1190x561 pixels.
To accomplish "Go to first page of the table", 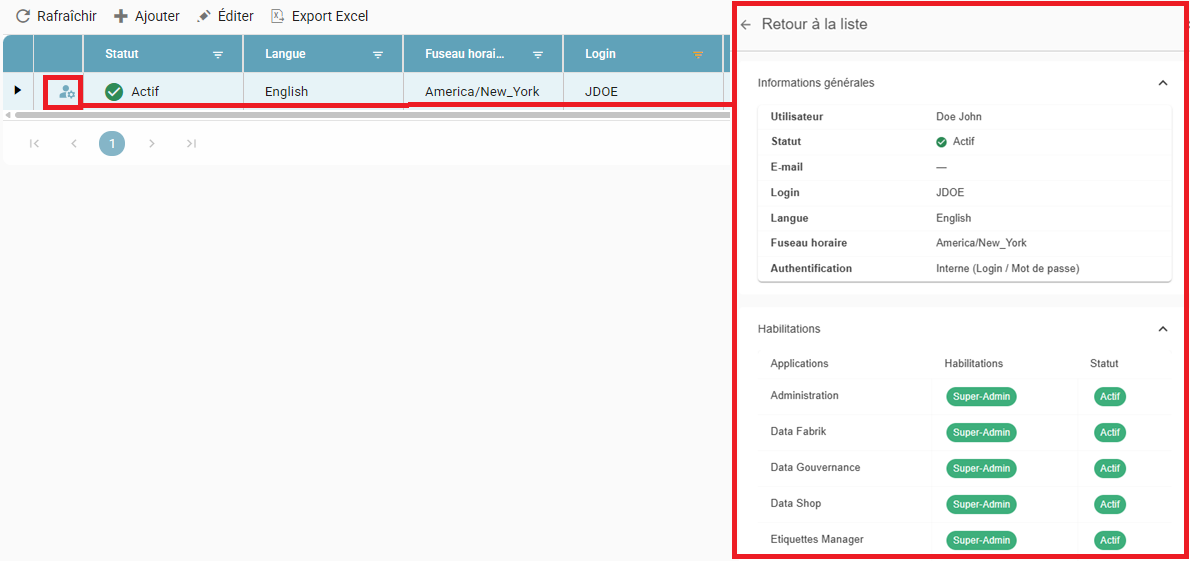I will [34, 143].
